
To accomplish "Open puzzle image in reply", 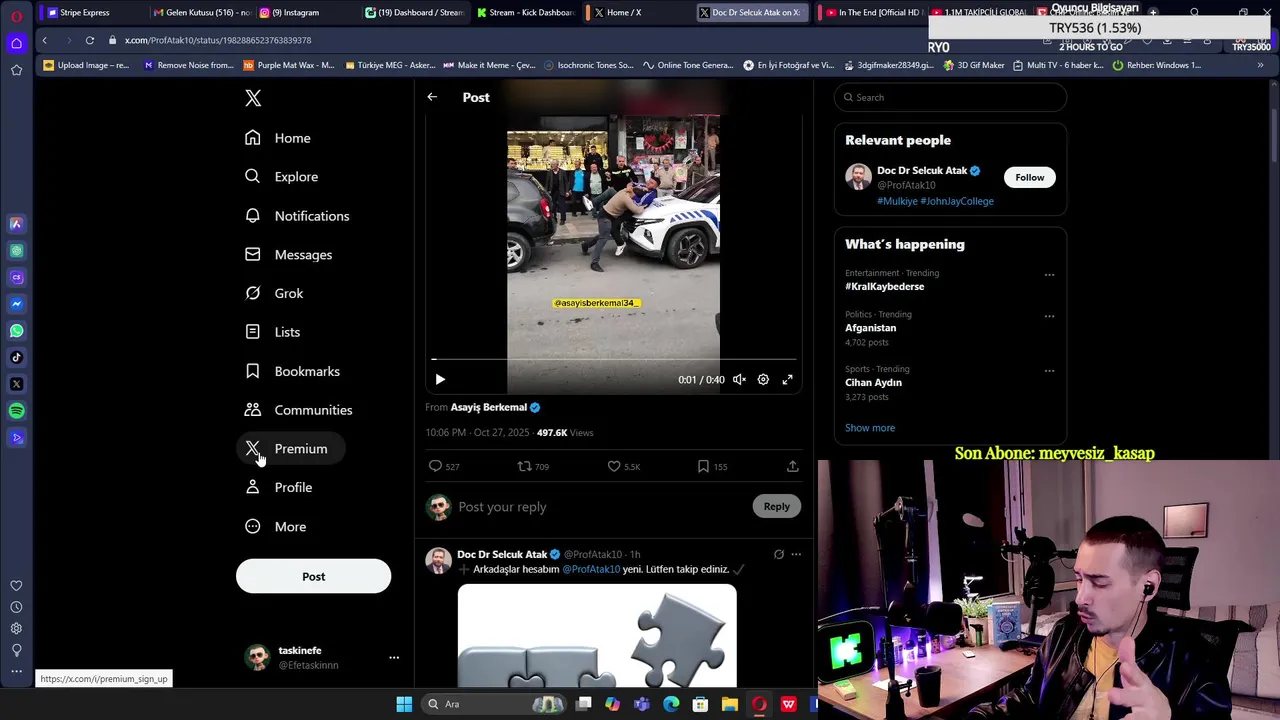I will pyautogui.click(x=597, y=637).
